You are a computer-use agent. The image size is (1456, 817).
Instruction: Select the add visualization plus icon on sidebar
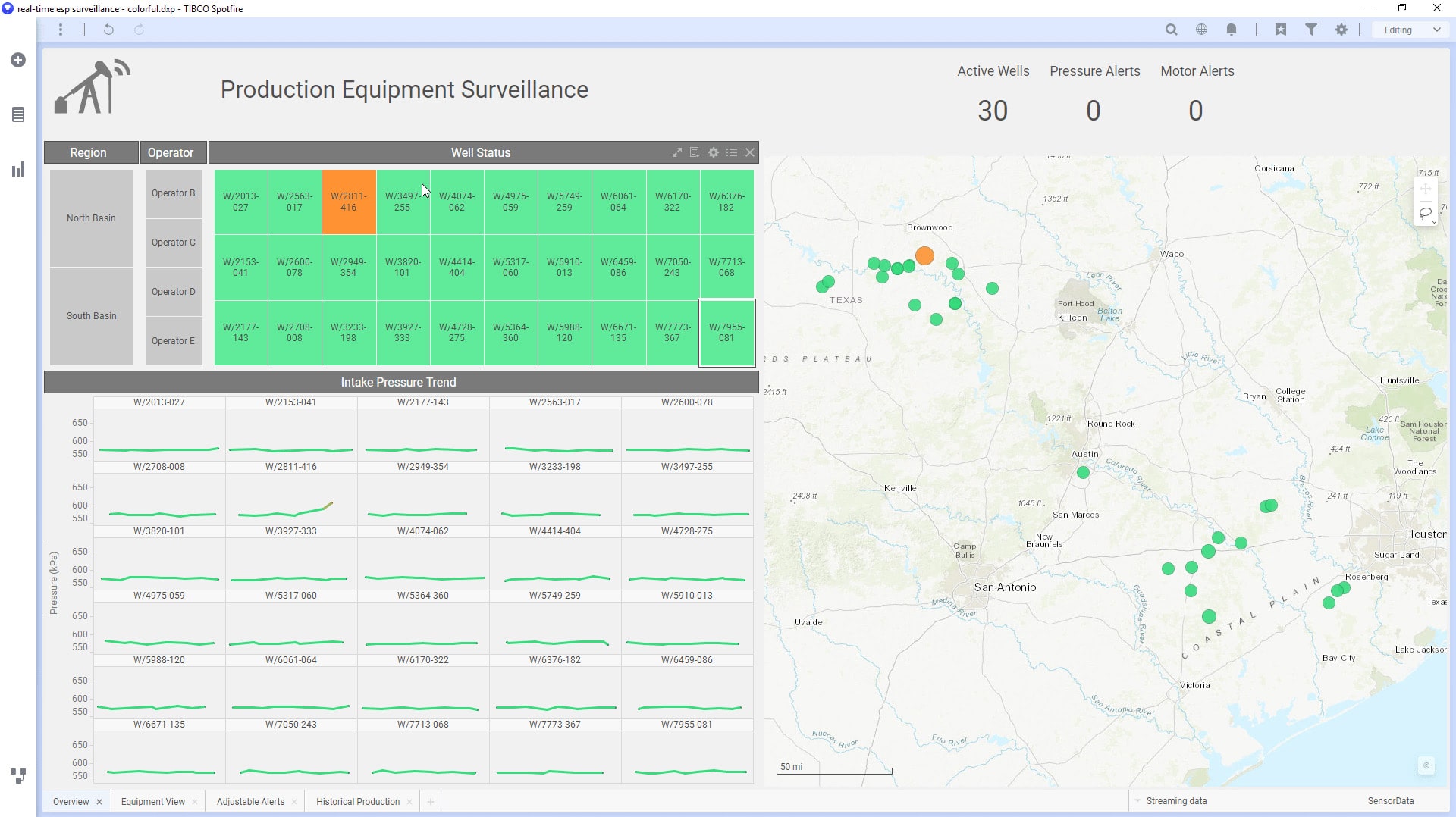pyautogui.click(x=17, y=60)
